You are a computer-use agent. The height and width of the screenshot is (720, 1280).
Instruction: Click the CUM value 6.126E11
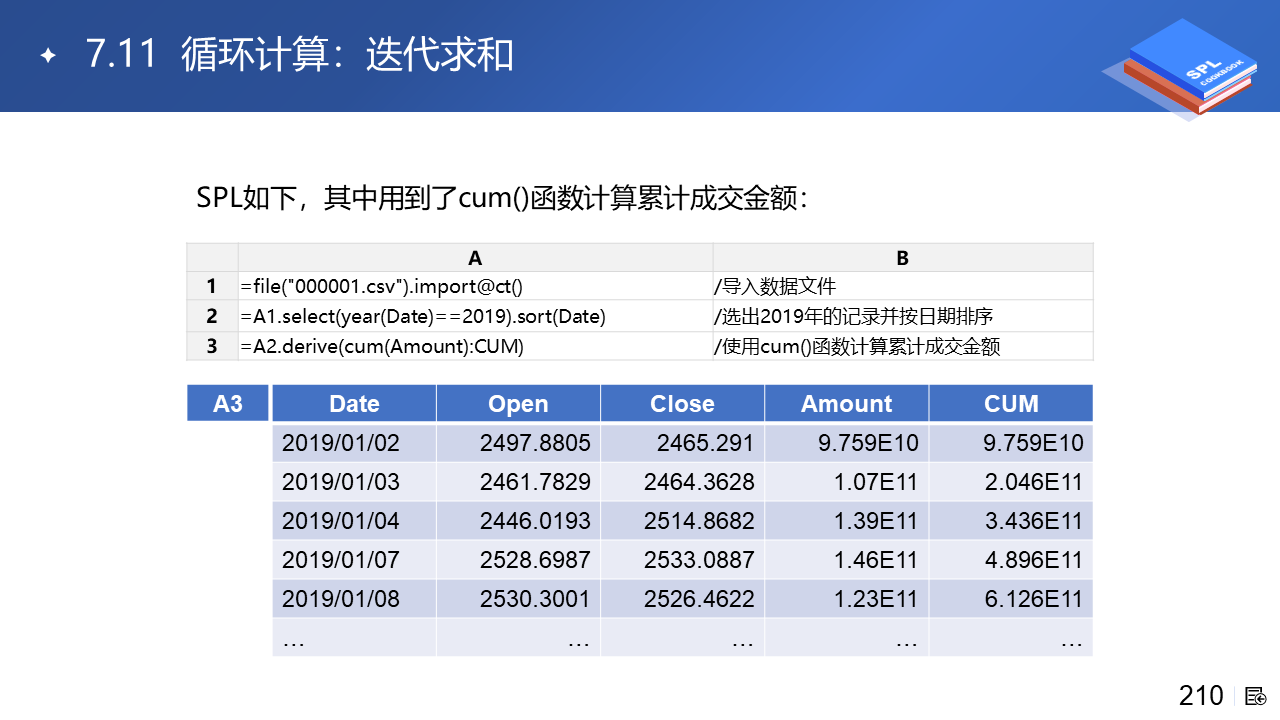coord(1033,599)
